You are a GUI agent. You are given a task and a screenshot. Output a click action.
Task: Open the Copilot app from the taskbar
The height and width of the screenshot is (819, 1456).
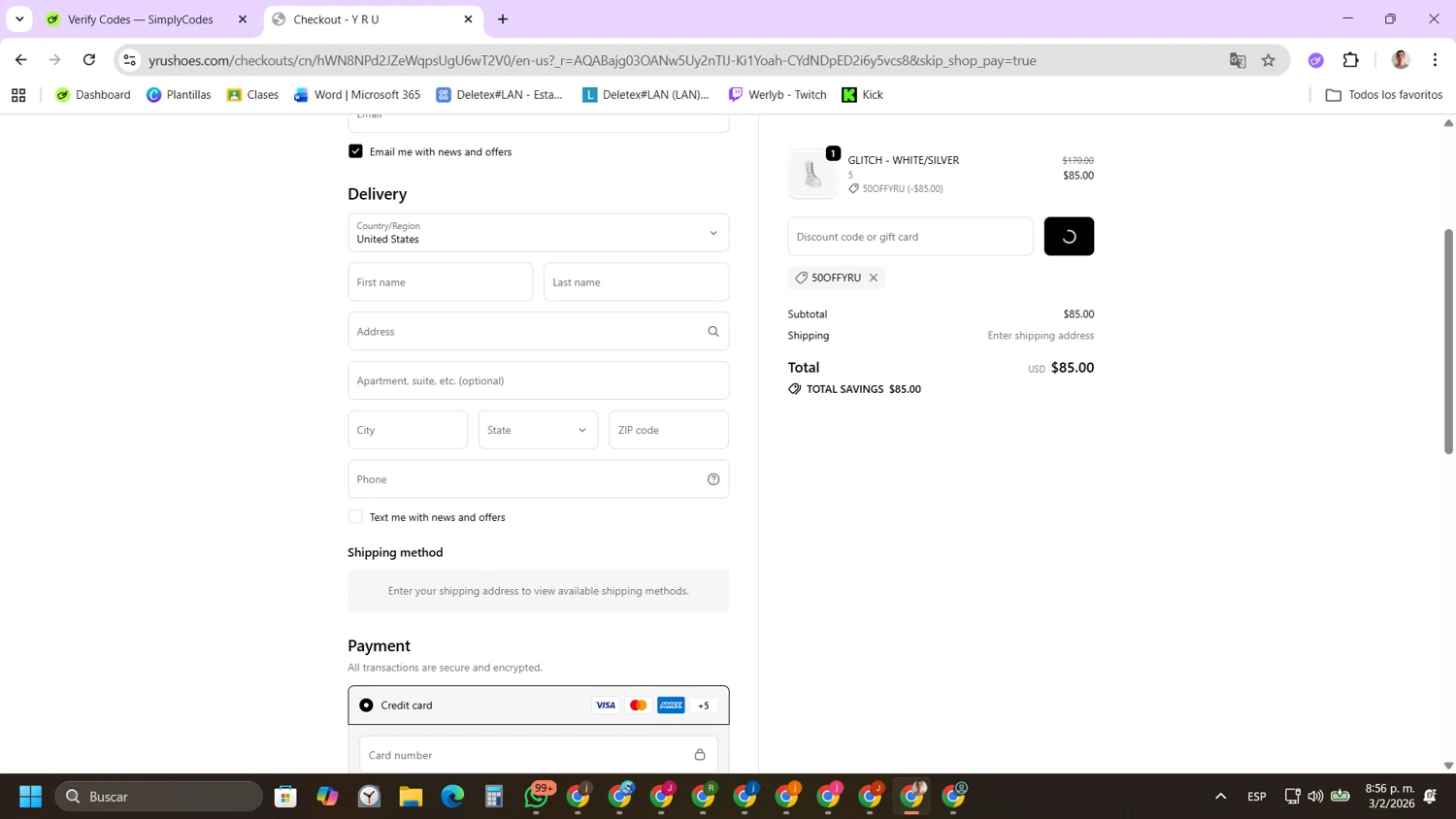pyautogui.click(x=327, y=797)
